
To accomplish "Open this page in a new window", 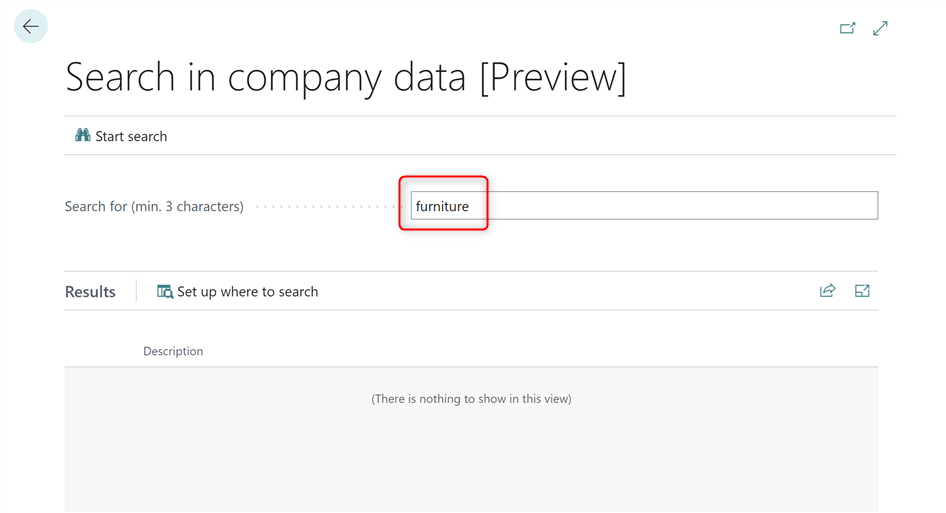I will click(847, 29).
